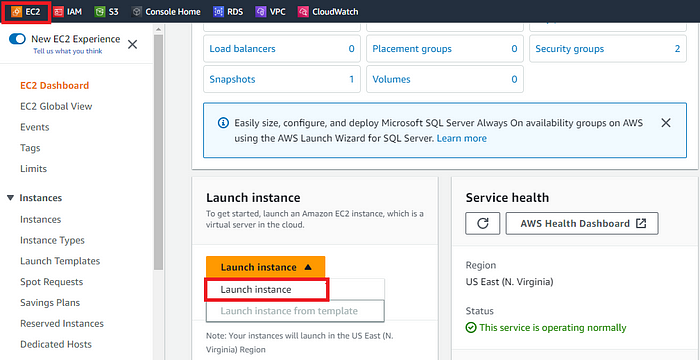Open the CloudWatch service shortcut icon

(x=303, y=12)
